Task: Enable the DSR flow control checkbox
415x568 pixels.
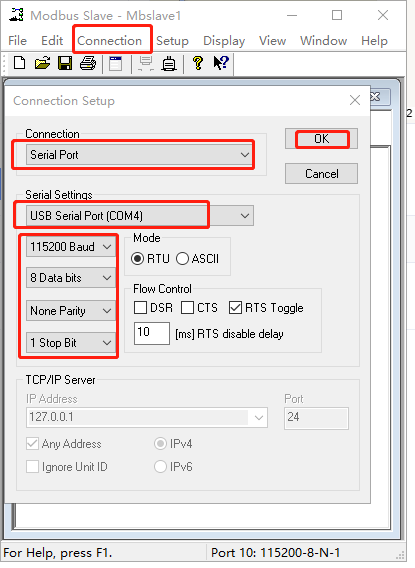Action: (x=140, y=308)
